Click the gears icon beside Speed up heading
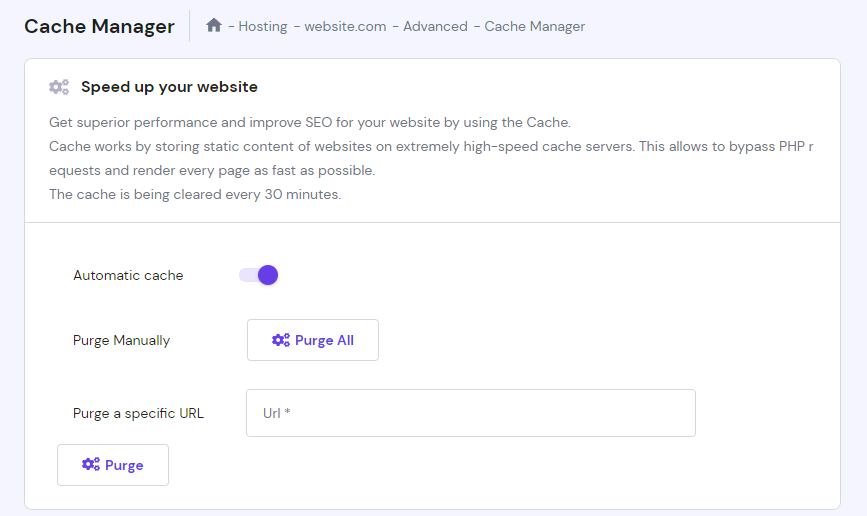This screenshot has width=867, height=516. point(59,87)
